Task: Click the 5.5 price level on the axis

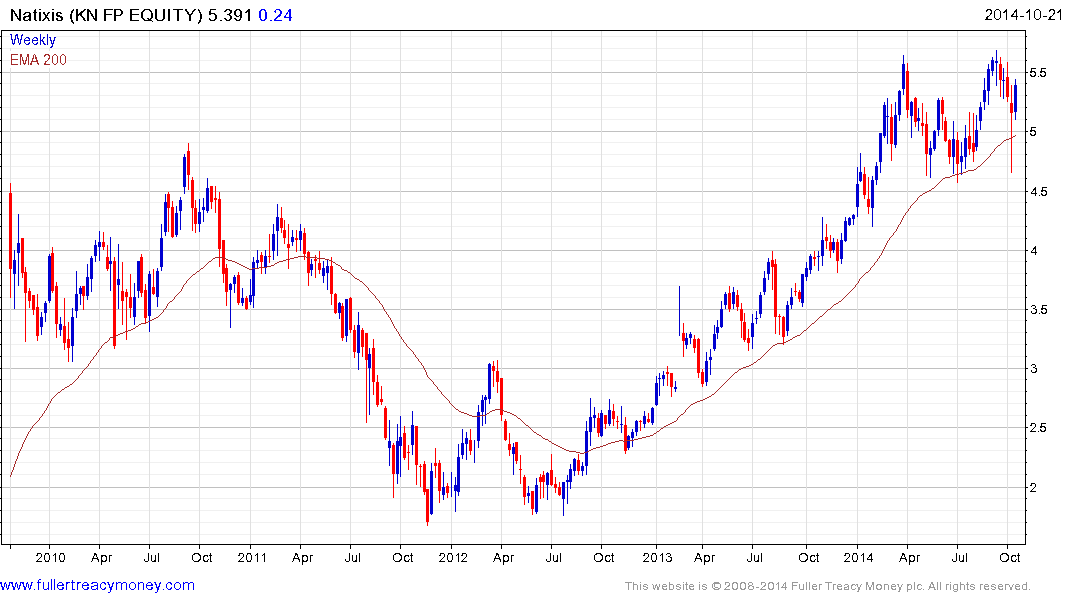Action: tap(1040, 73)
